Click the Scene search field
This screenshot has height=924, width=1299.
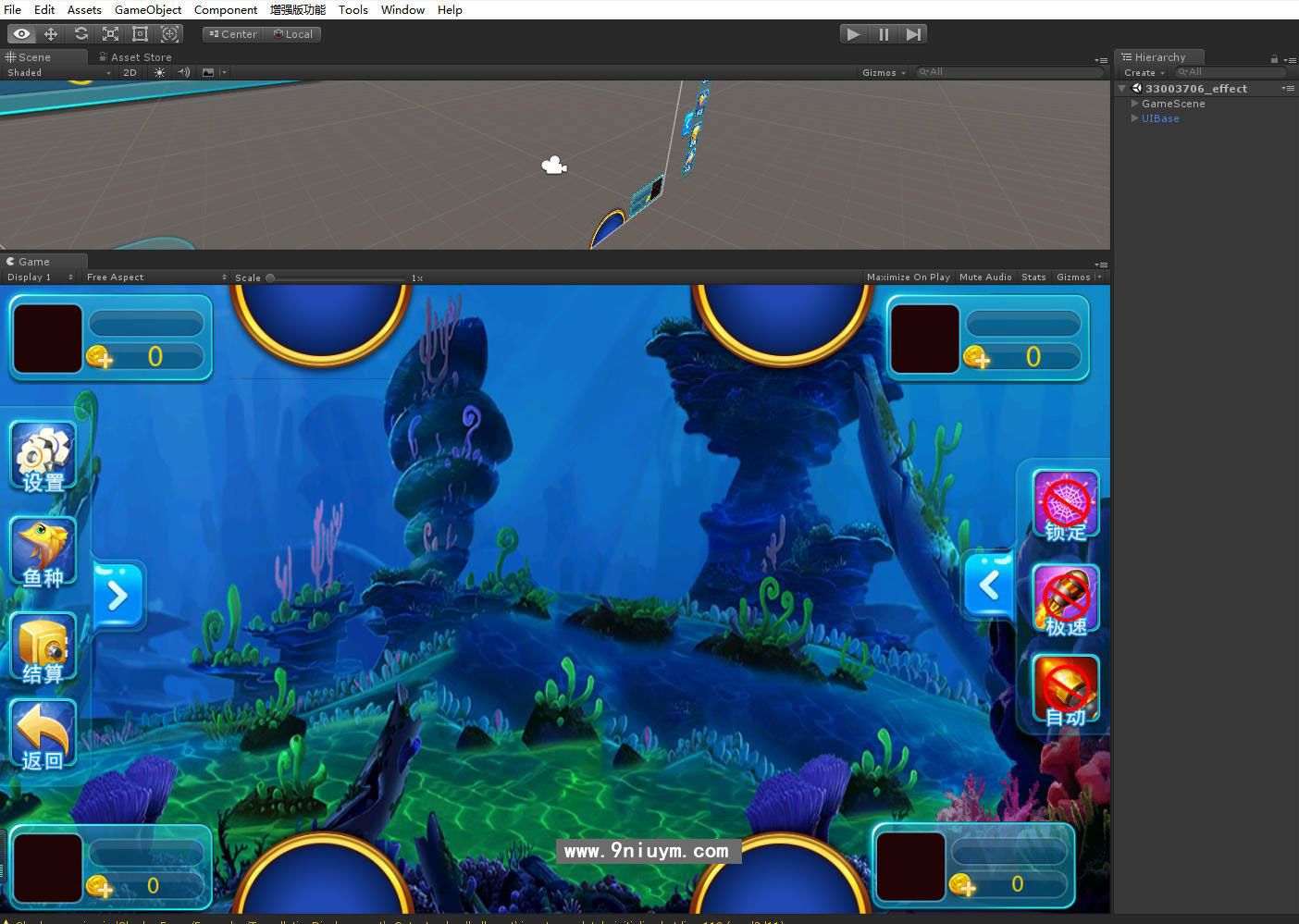(x=1008, y=72)
